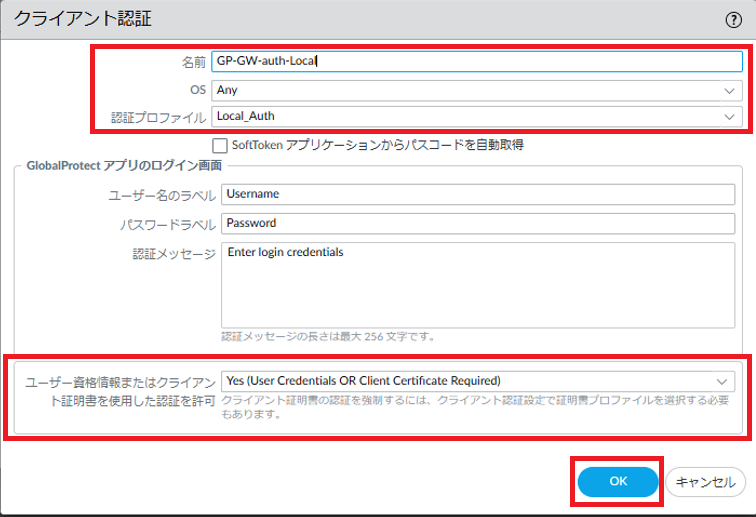Open the OS dropdown showing Any
This screenshot has width=756, height=517.
477,90
